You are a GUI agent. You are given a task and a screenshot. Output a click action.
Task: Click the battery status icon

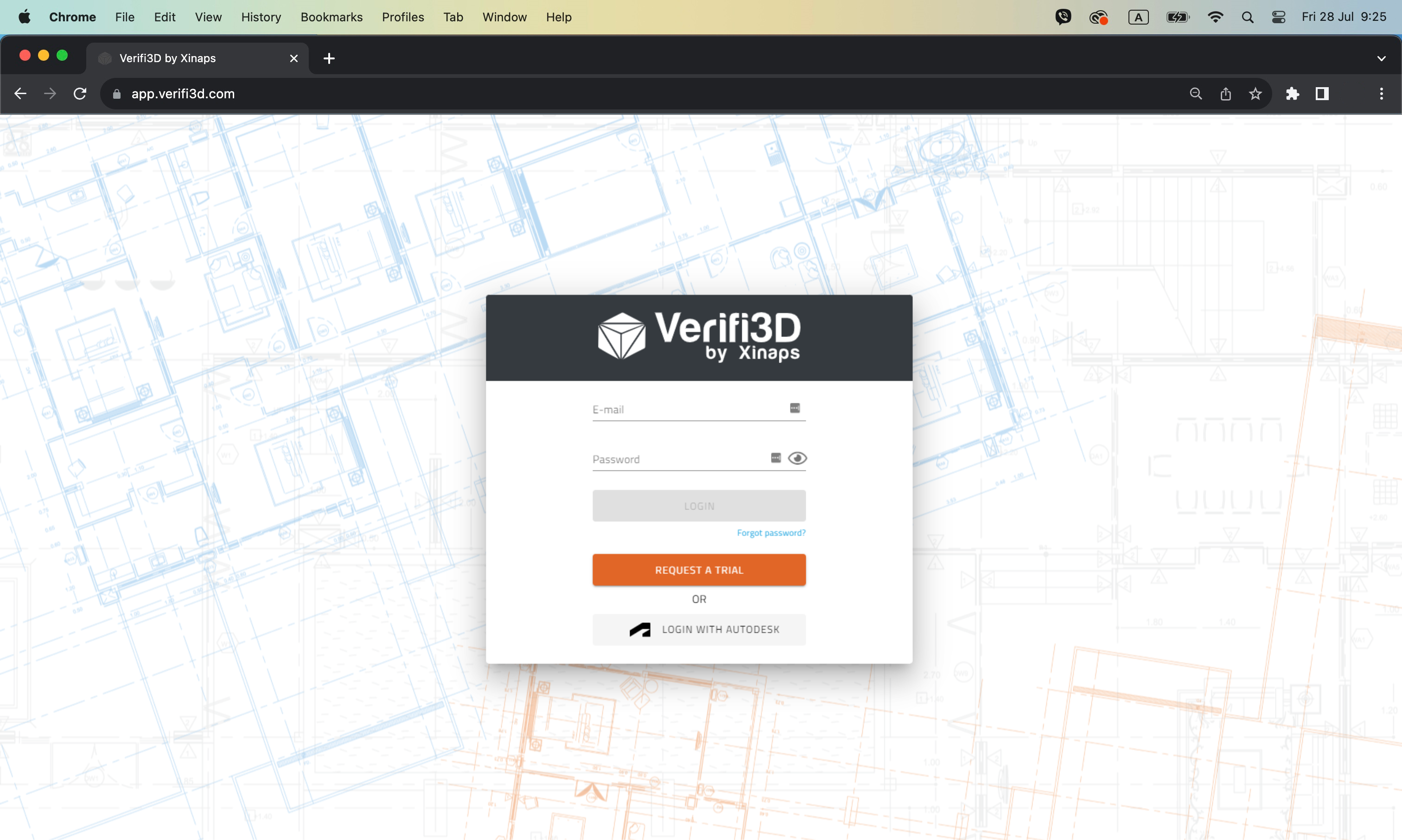[x=1178, y=17]
